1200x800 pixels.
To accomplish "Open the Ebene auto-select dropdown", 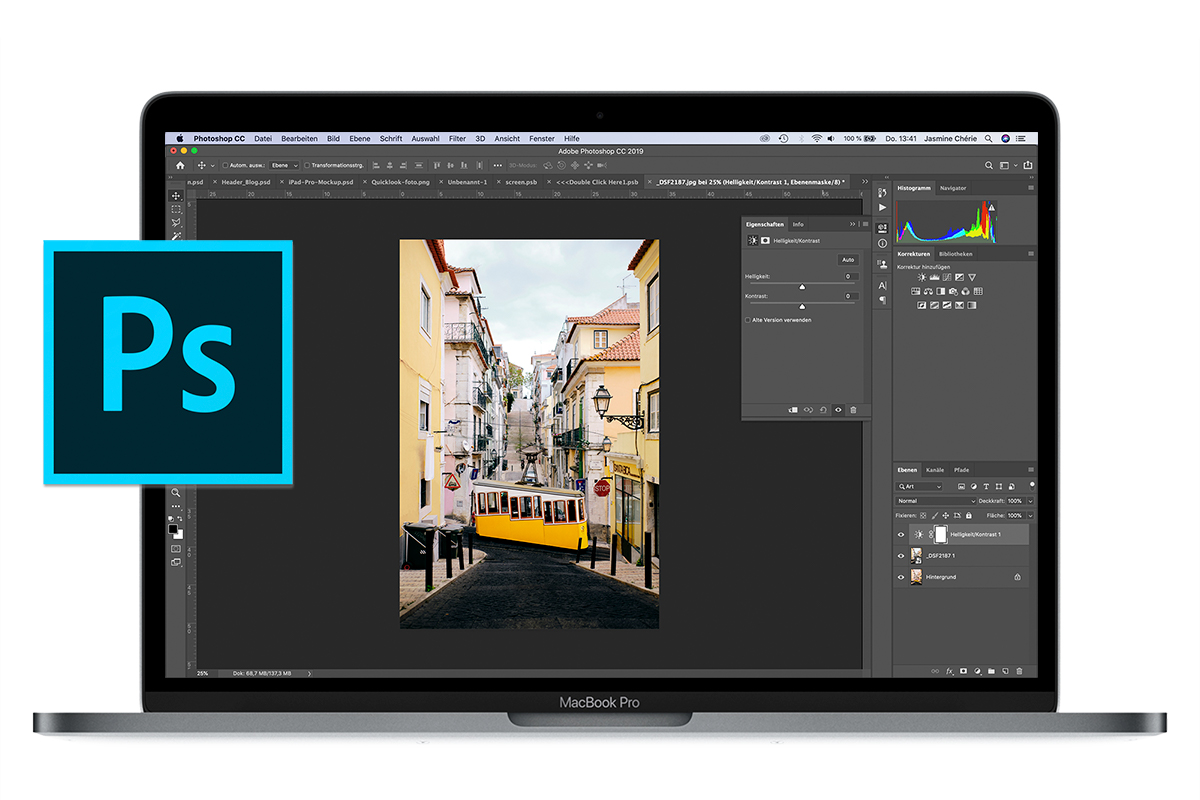I will click(x=285, y=165).
